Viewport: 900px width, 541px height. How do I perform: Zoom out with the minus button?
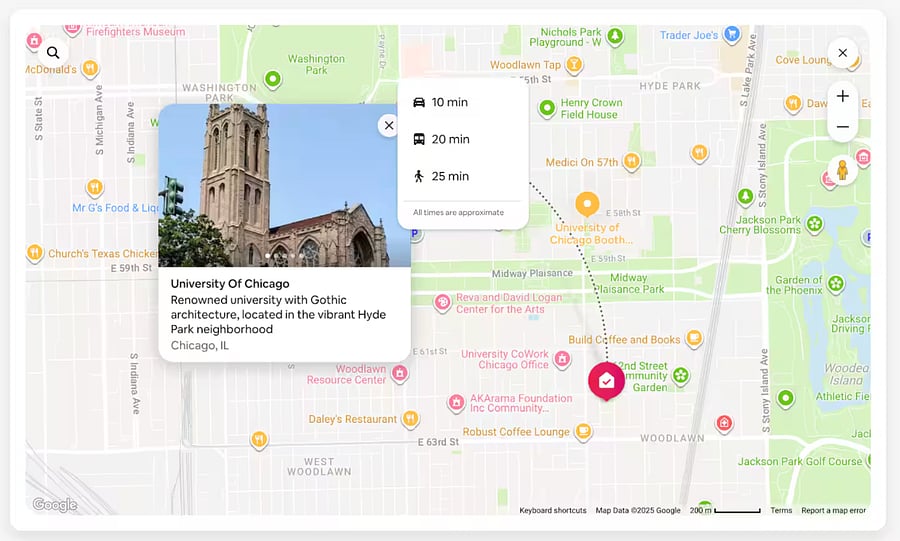[843, 126]
